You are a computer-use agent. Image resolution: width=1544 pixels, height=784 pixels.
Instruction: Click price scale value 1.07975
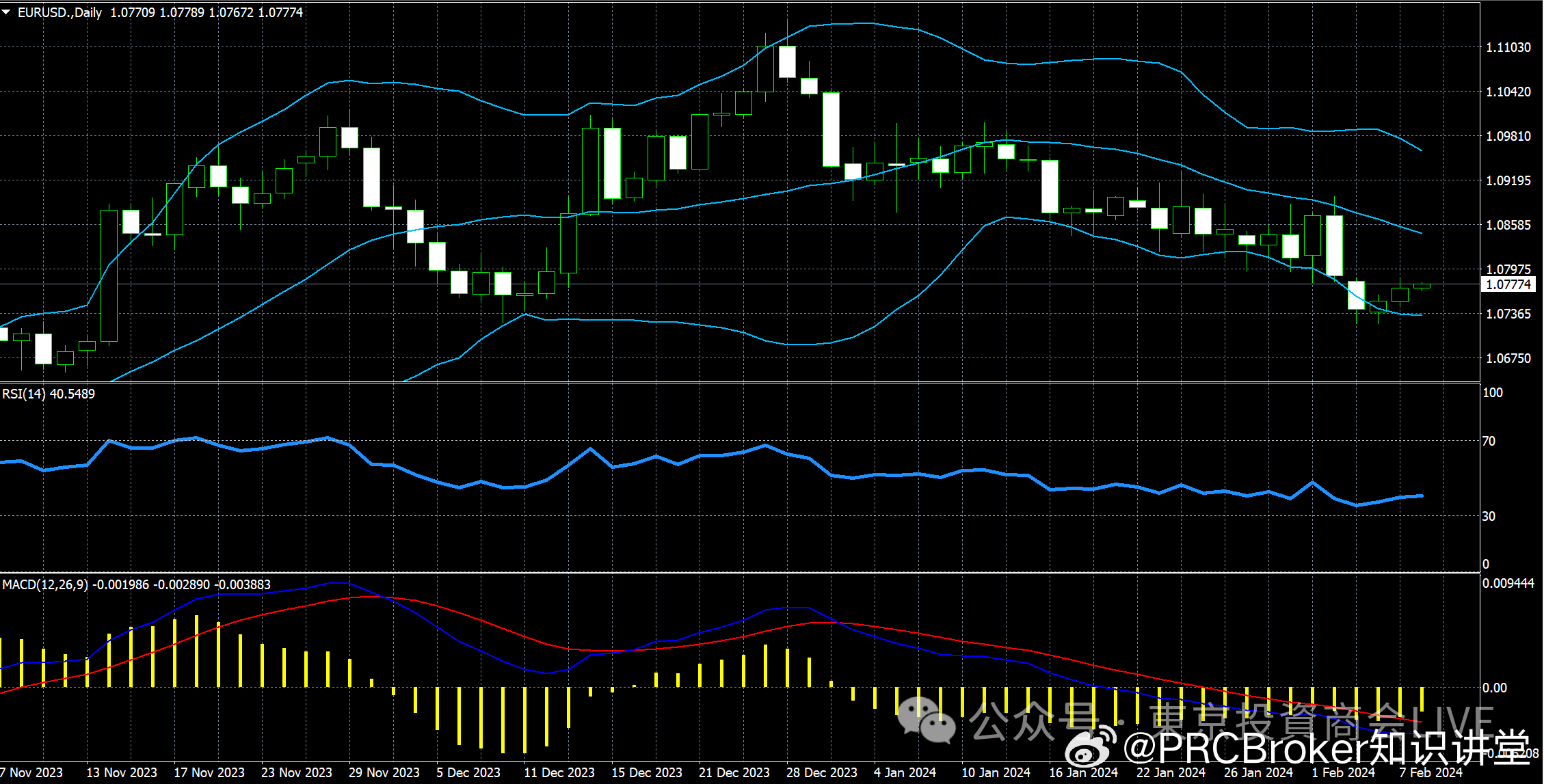click(1508, 269)
